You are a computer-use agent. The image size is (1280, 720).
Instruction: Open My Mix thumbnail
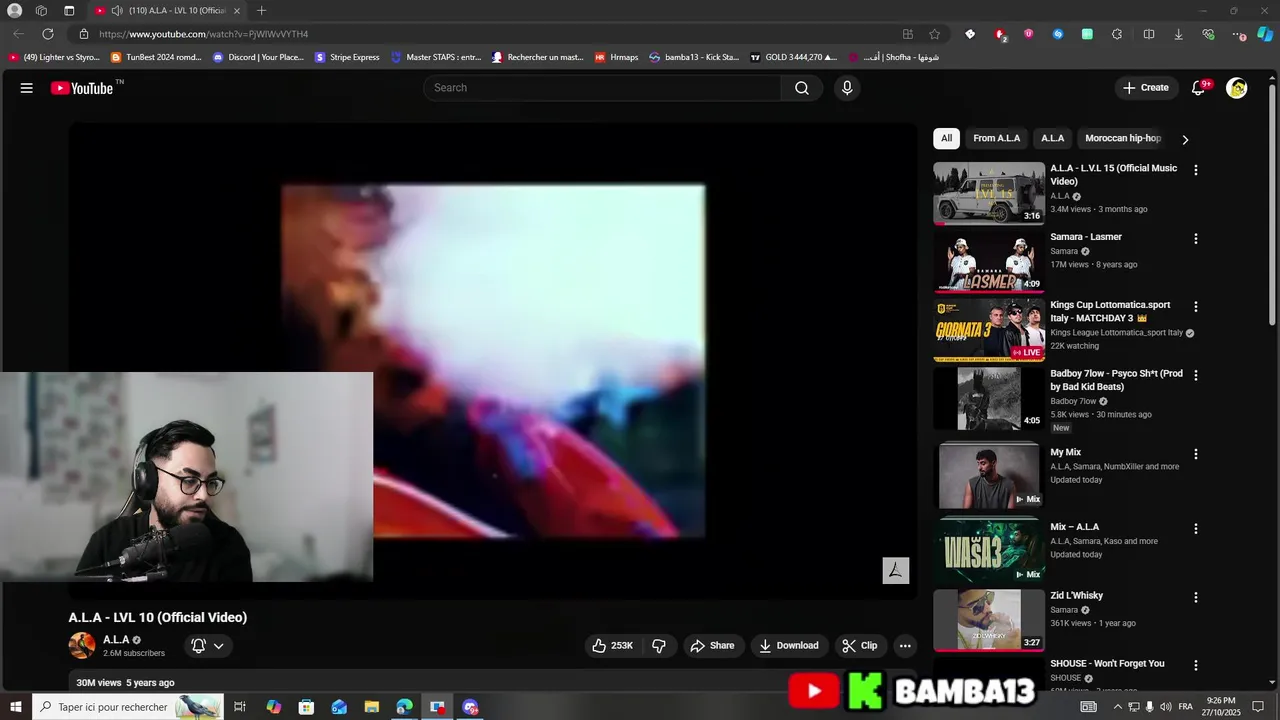click(x=989, y=477)
